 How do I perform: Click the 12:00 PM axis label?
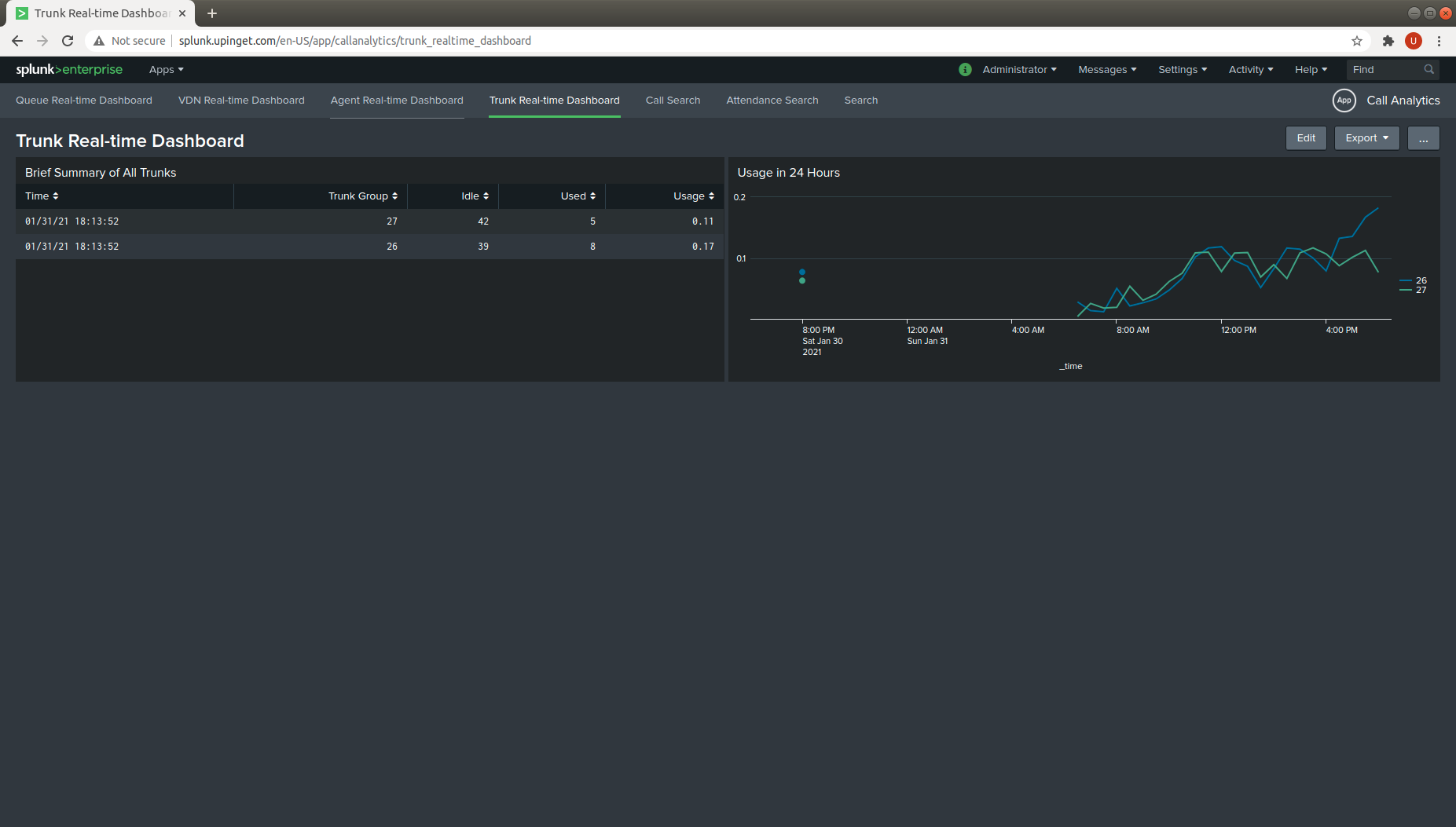[1238, 330]
